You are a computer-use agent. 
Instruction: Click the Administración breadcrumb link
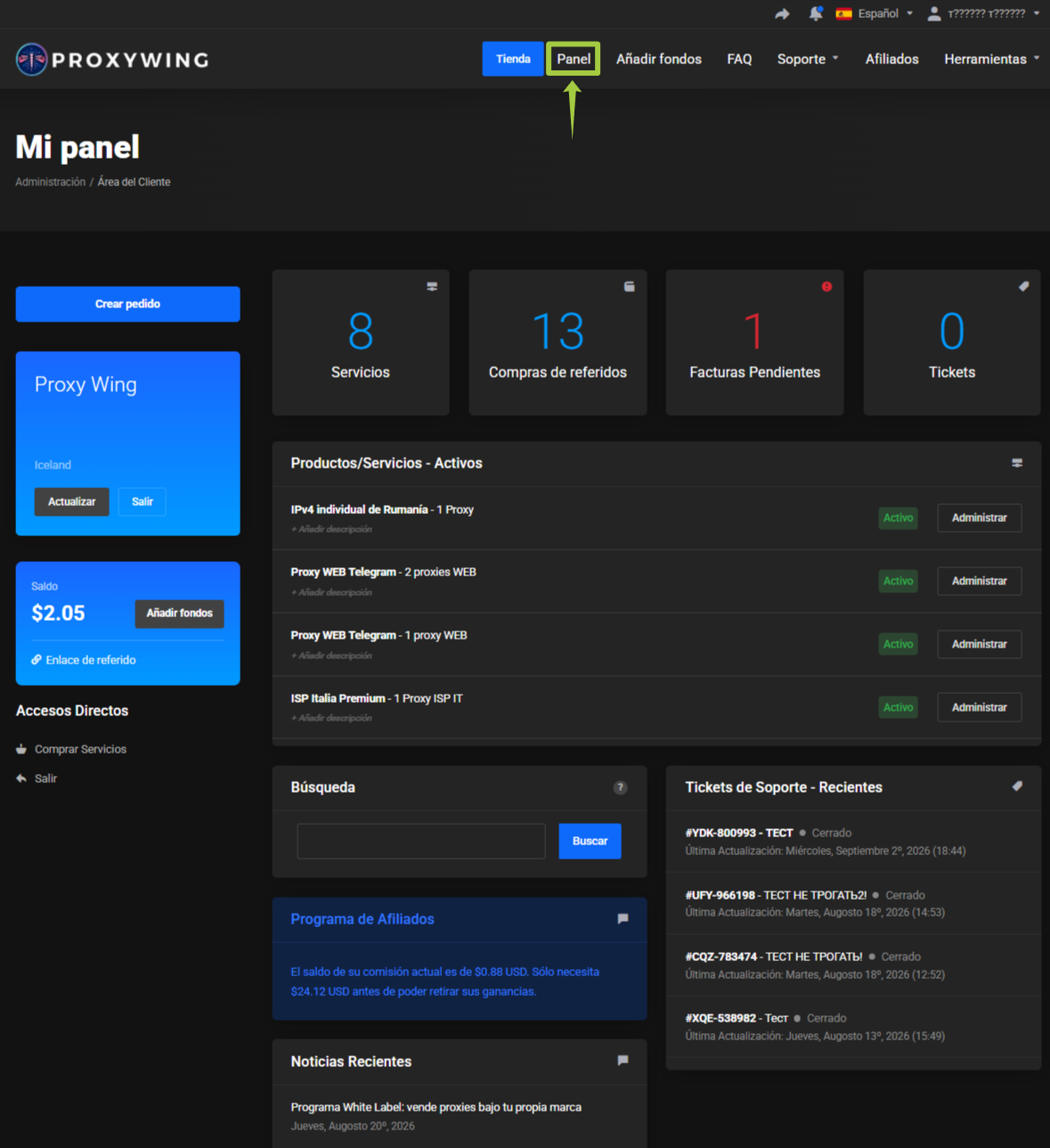[x=50, y=182]
